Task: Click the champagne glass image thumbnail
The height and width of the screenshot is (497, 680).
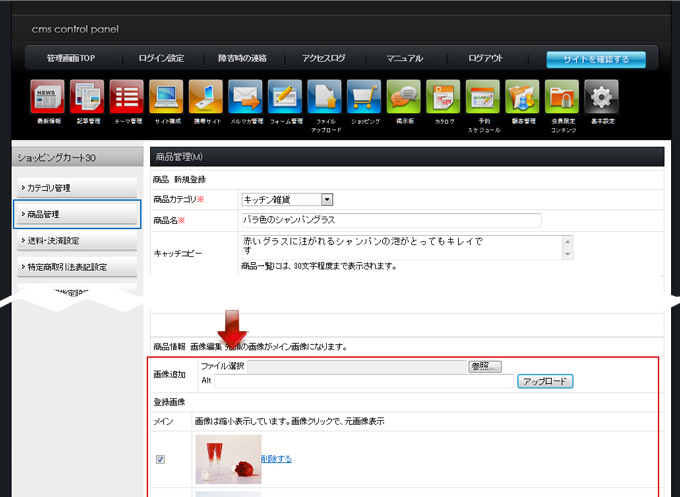Action: 228,459
